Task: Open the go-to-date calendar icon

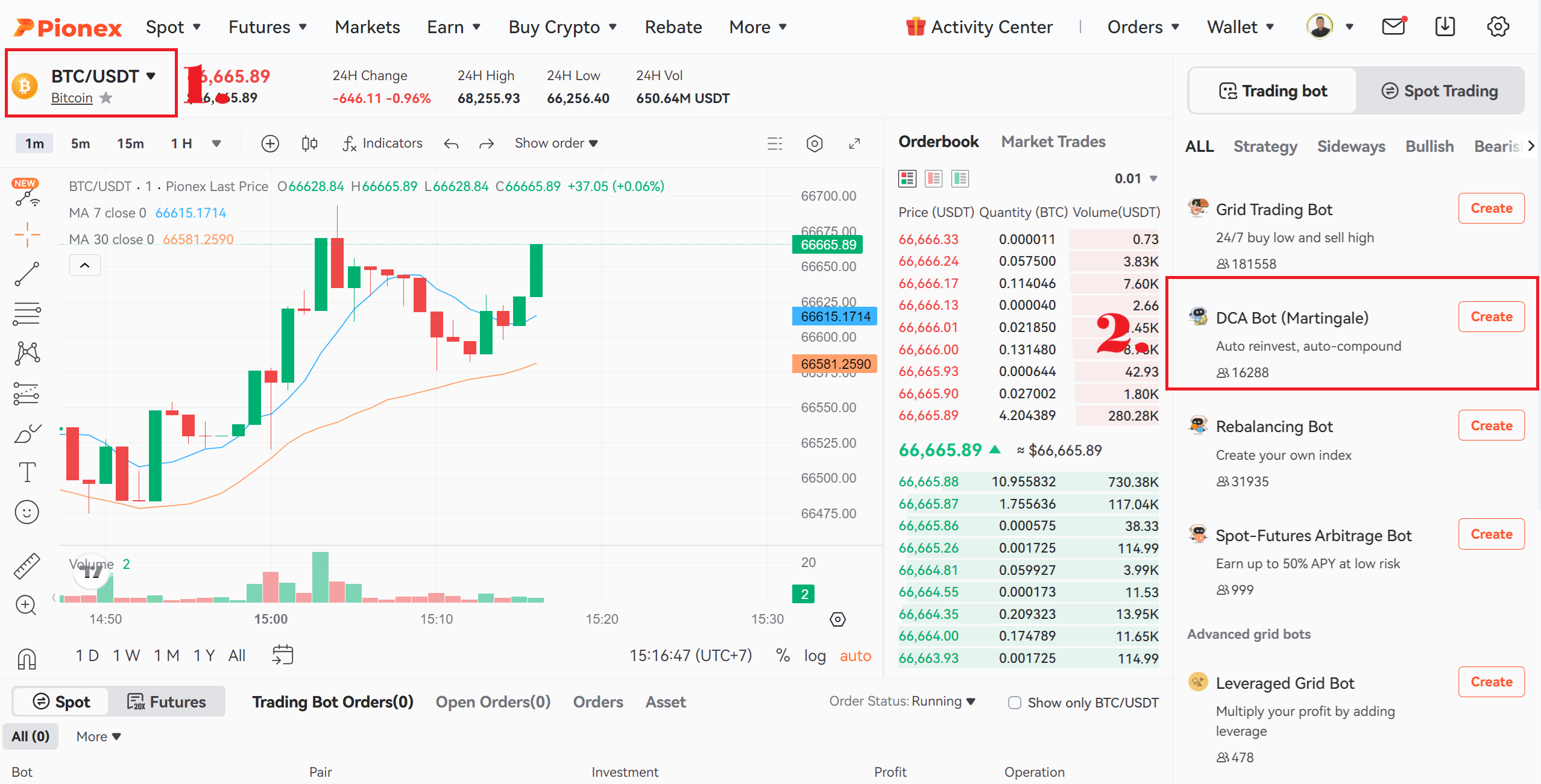Action: (282, 655)
